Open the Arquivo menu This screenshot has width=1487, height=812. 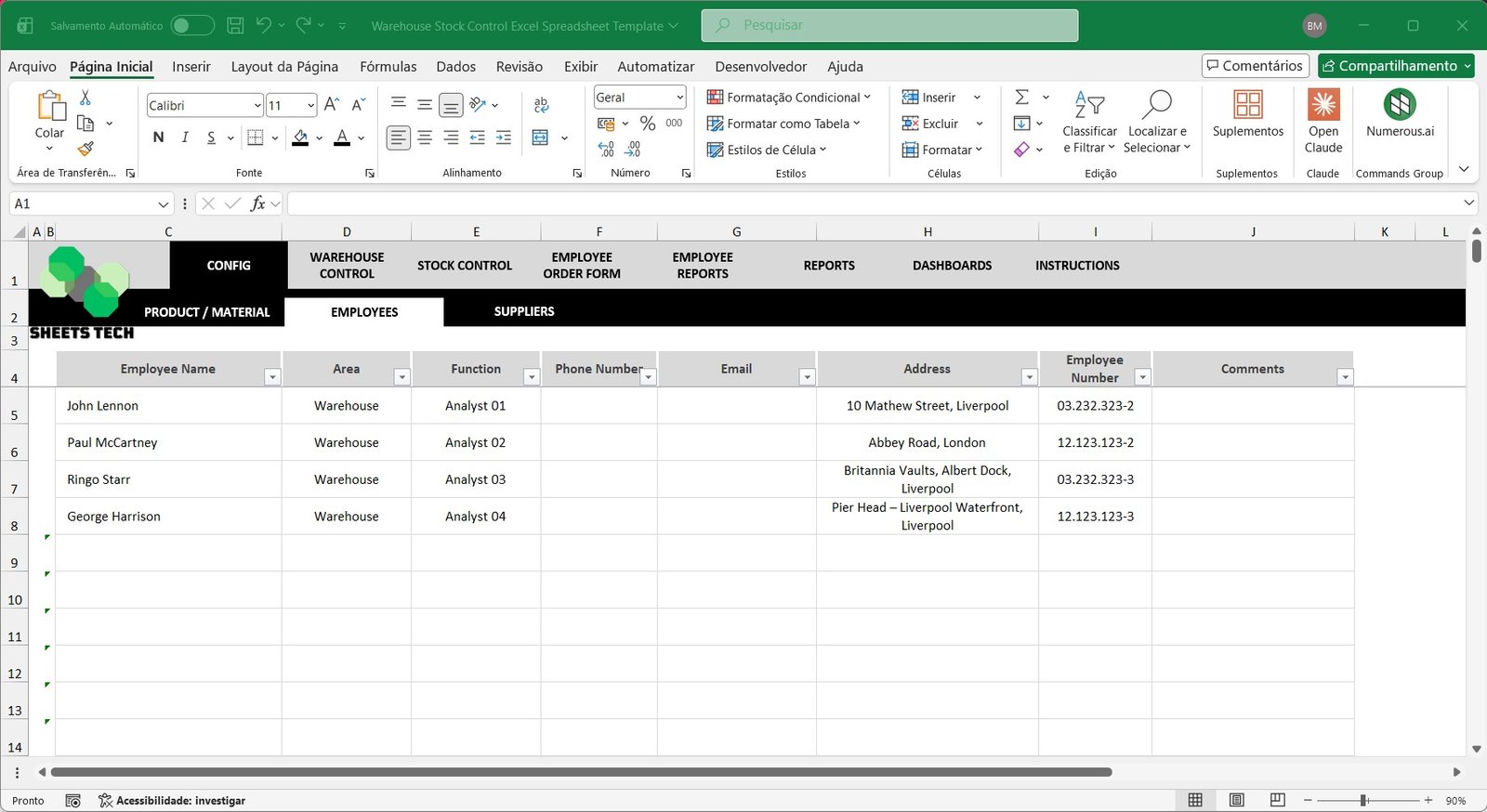[33, 66]
